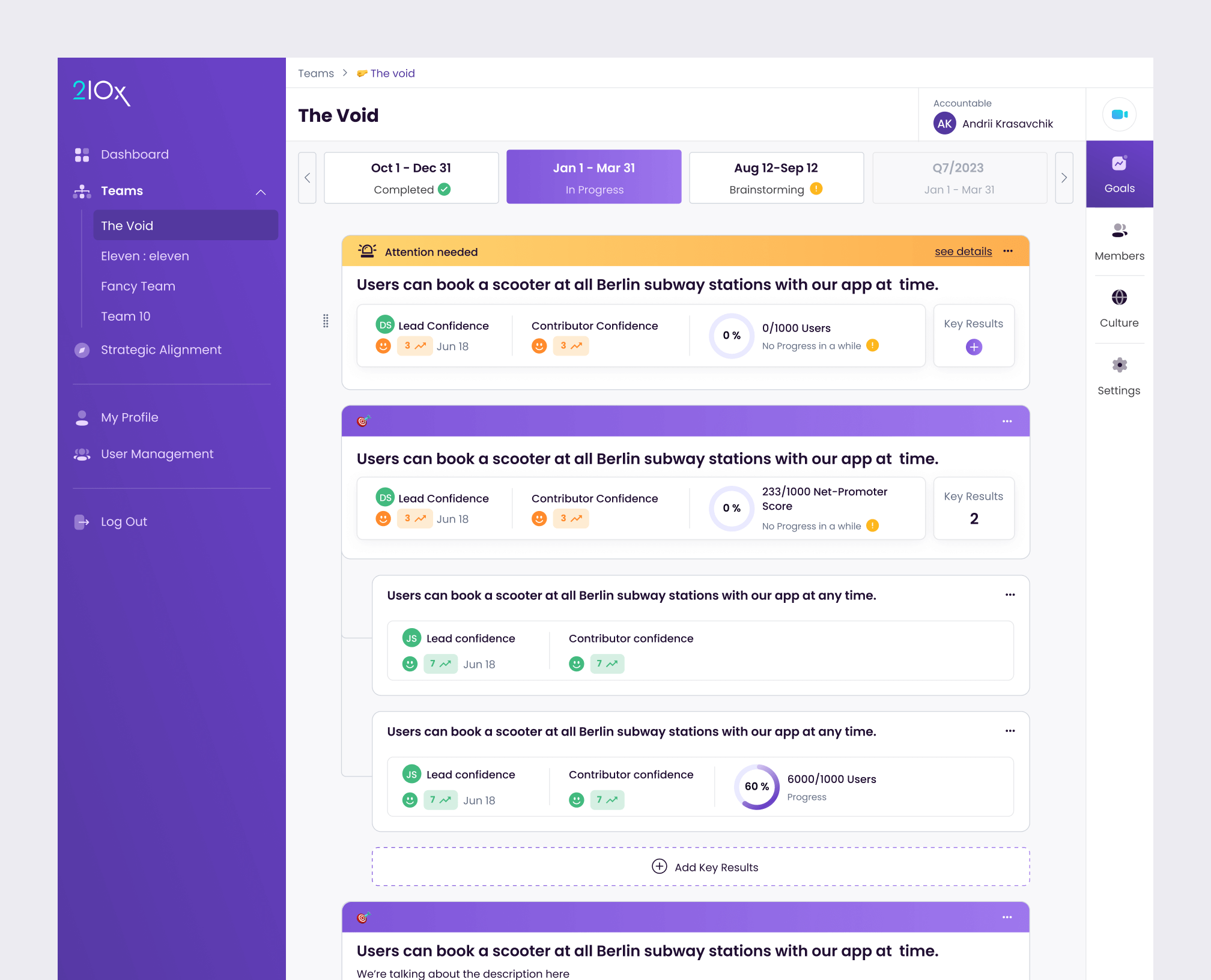This screenshot has height=980, width=1211.
Task: Click the forward chevron to see more periods
Action: pos(1064,178)
